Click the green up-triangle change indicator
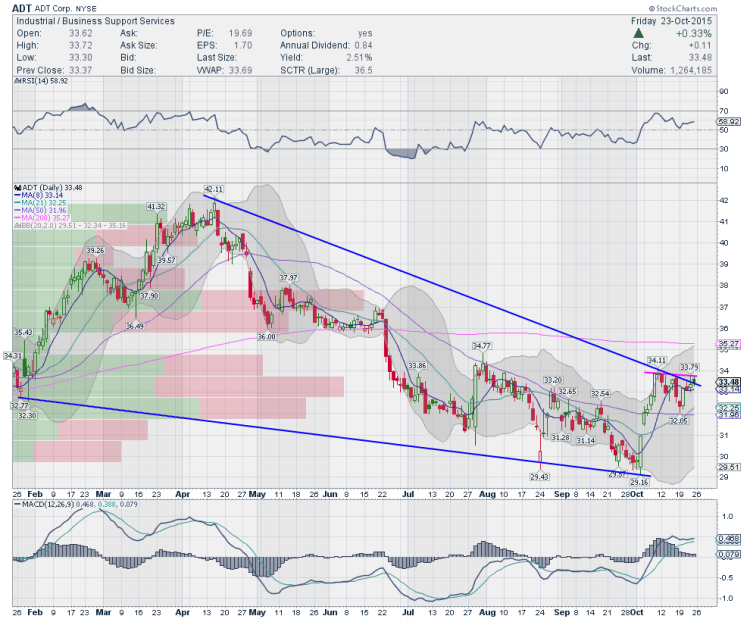 638,33
